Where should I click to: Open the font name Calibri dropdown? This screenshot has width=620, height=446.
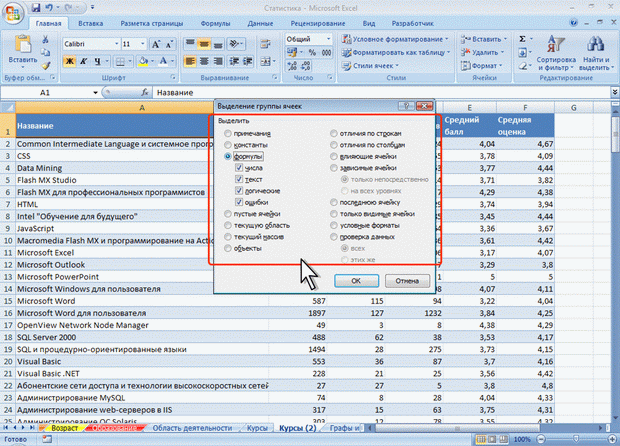point(117,44)
